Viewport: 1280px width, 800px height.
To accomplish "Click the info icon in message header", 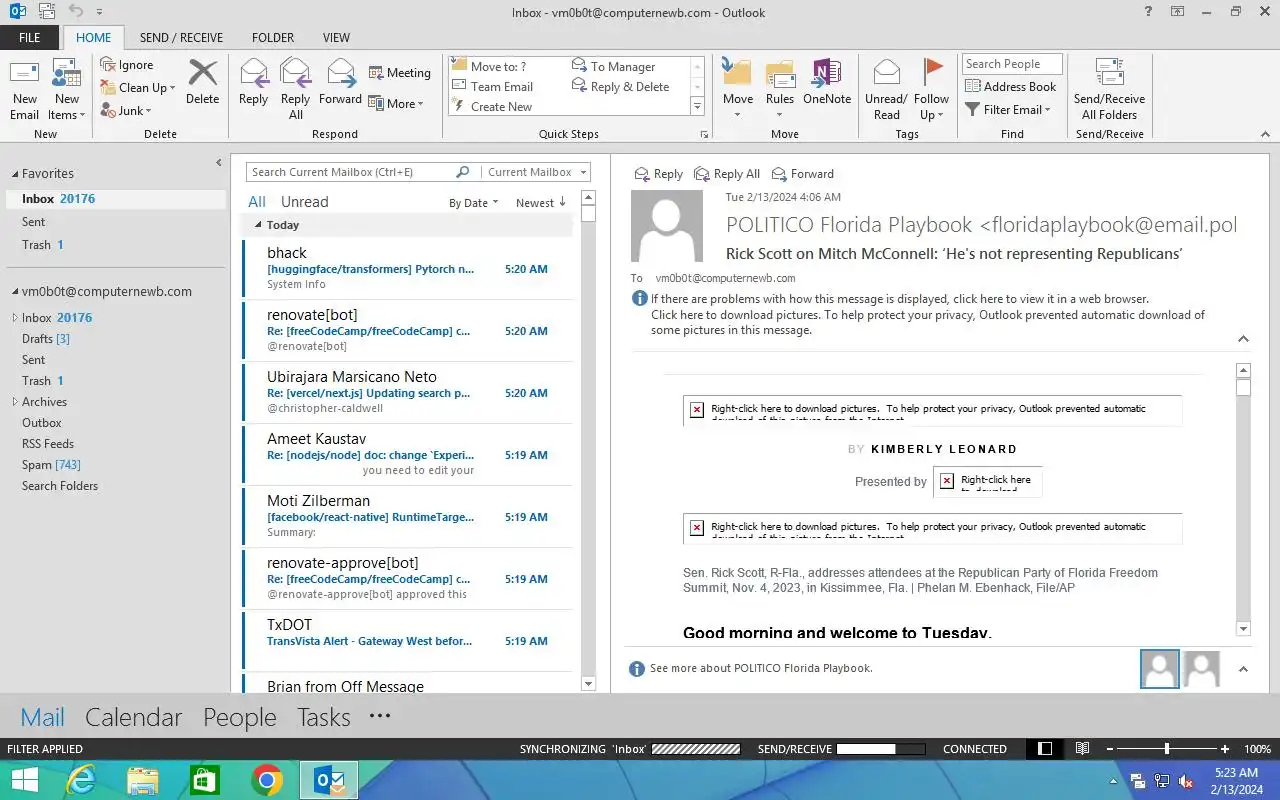I will (640, 299).
